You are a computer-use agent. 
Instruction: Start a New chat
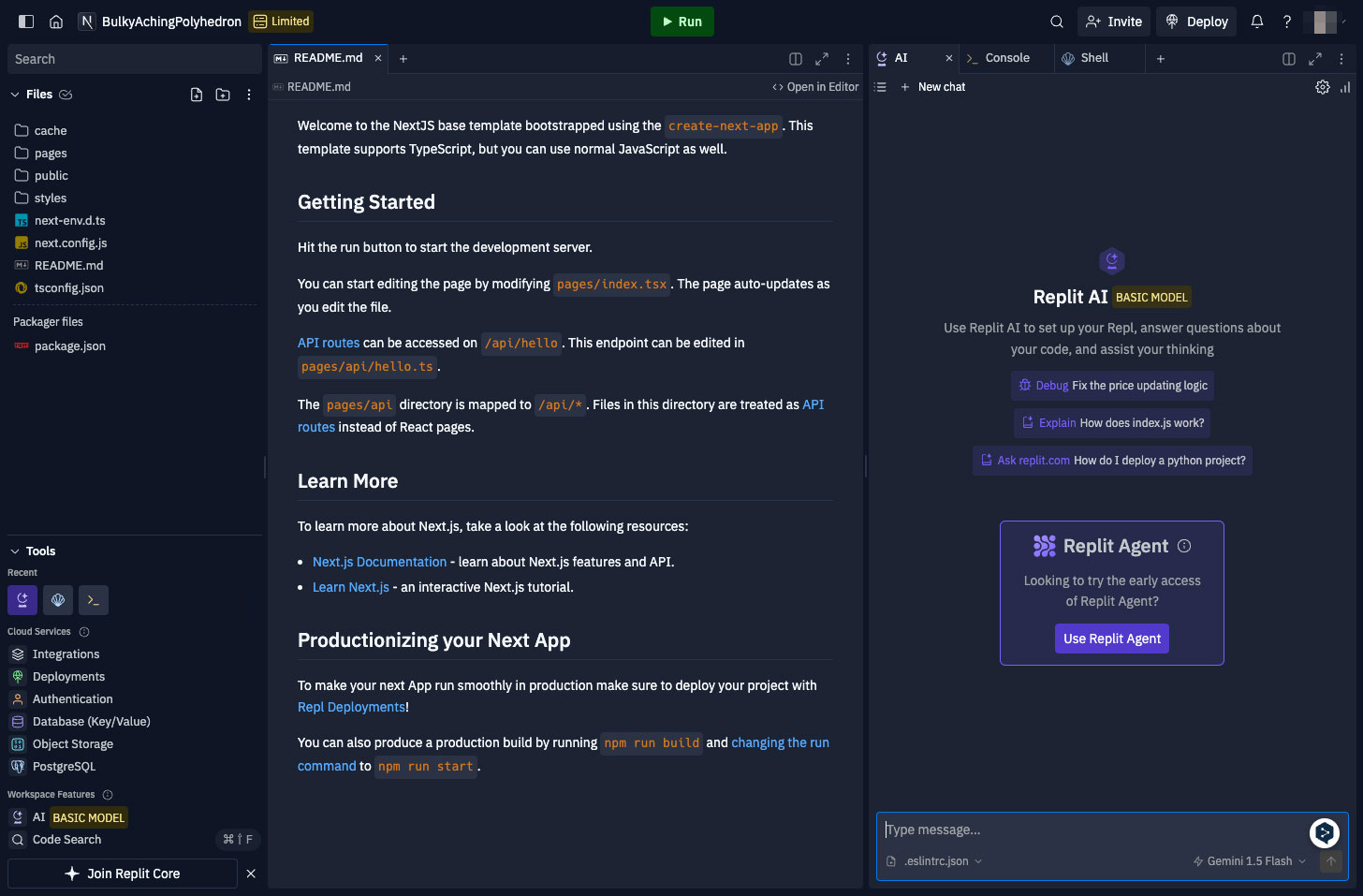932,87
